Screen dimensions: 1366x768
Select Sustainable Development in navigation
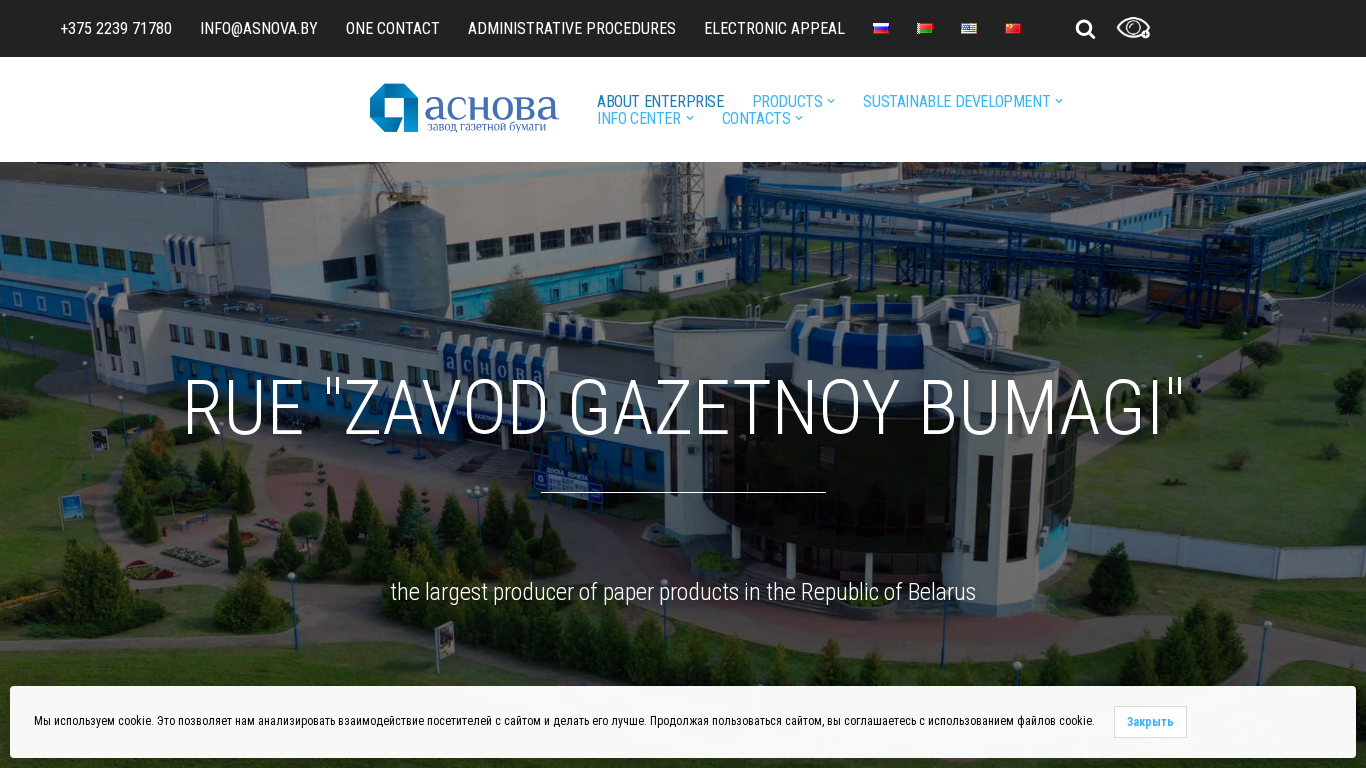pos(956,101)
